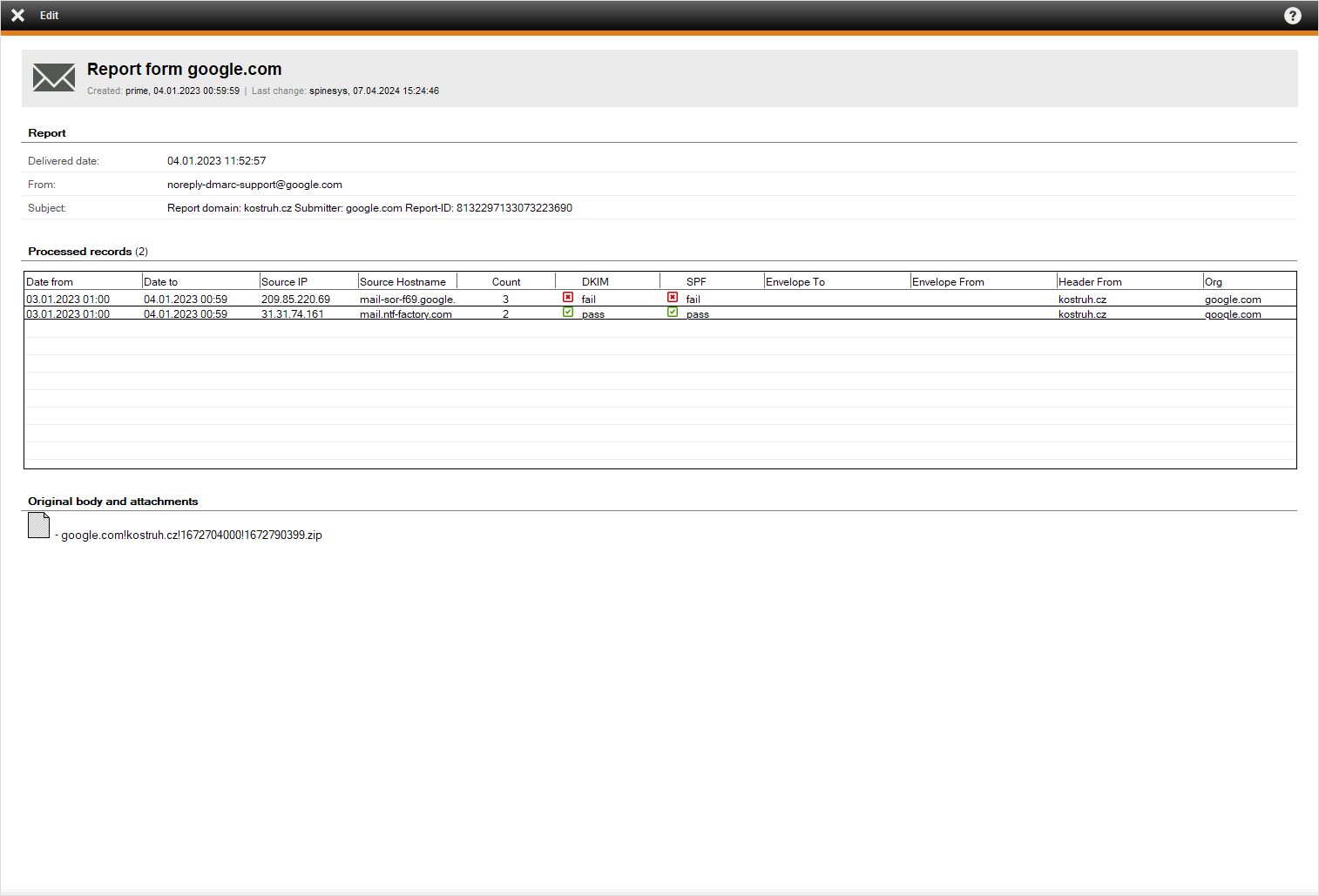Select hostname mail.ntf-factory.com cell

point(405,313)
